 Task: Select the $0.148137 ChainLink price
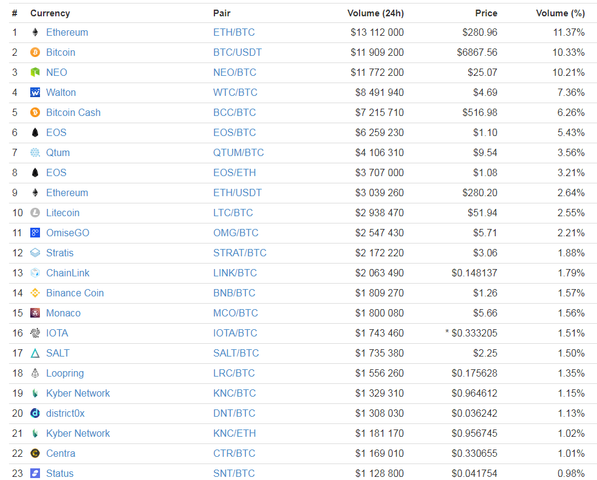[474, 273]
